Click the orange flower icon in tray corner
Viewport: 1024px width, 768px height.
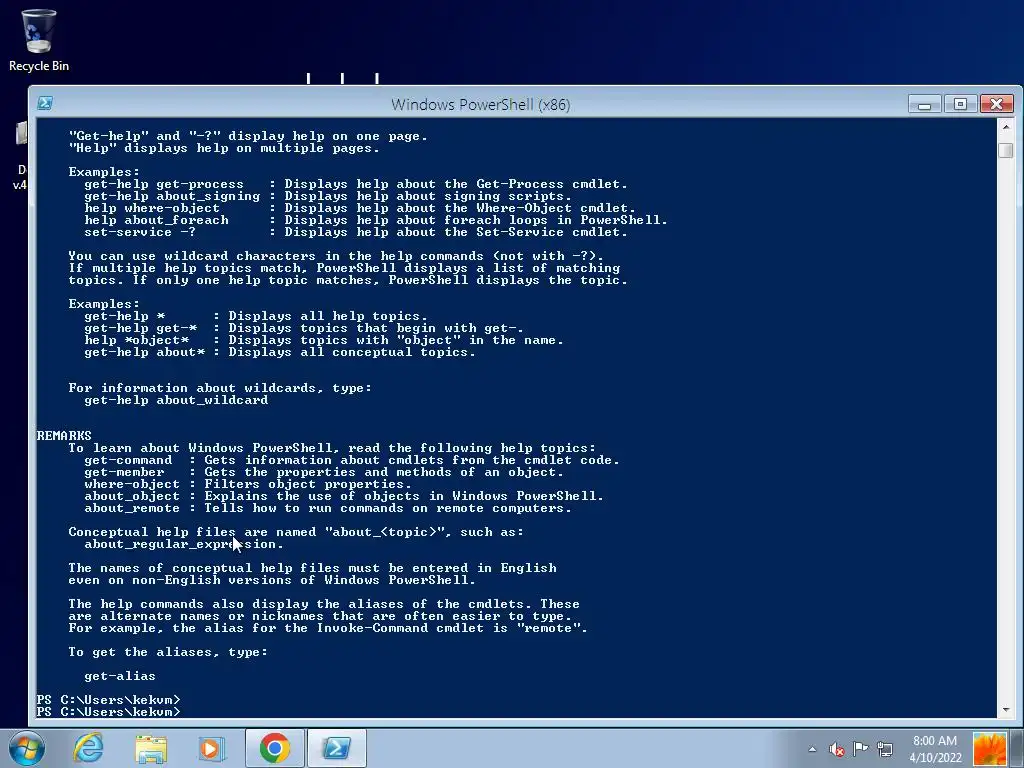[x=989, y=749]
